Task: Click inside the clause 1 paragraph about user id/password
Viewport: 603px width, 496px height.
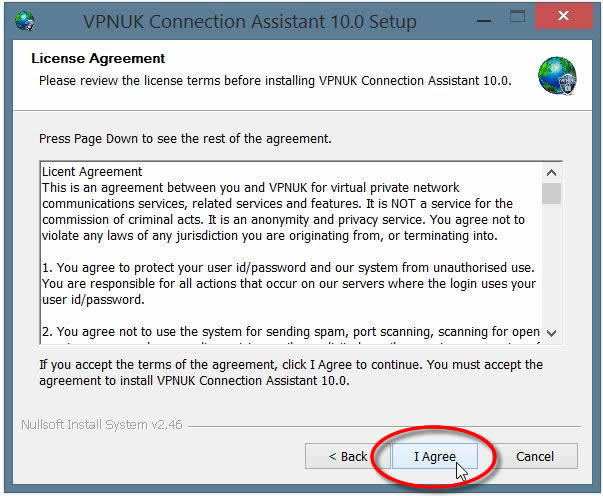Action: pos(288,284)
